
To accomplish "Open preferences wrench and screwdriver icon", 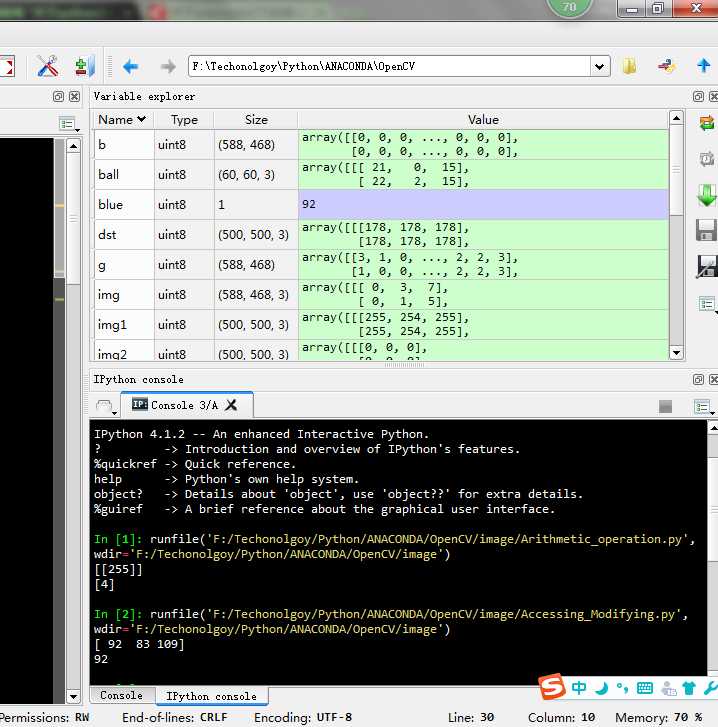I will [x=47, y=66].
